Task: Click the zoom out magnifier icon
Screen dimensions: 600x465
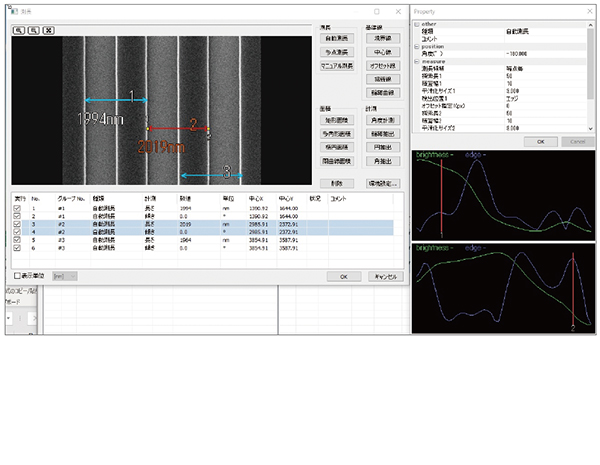Action: click(34, 31)
